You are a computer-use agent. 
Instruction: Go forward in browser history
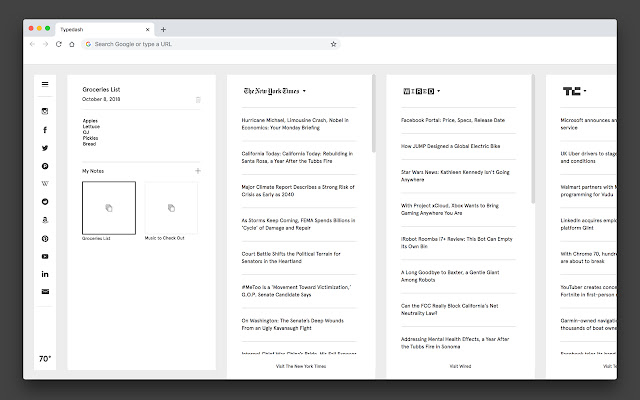pyautogui.click(x=45, y=44)
